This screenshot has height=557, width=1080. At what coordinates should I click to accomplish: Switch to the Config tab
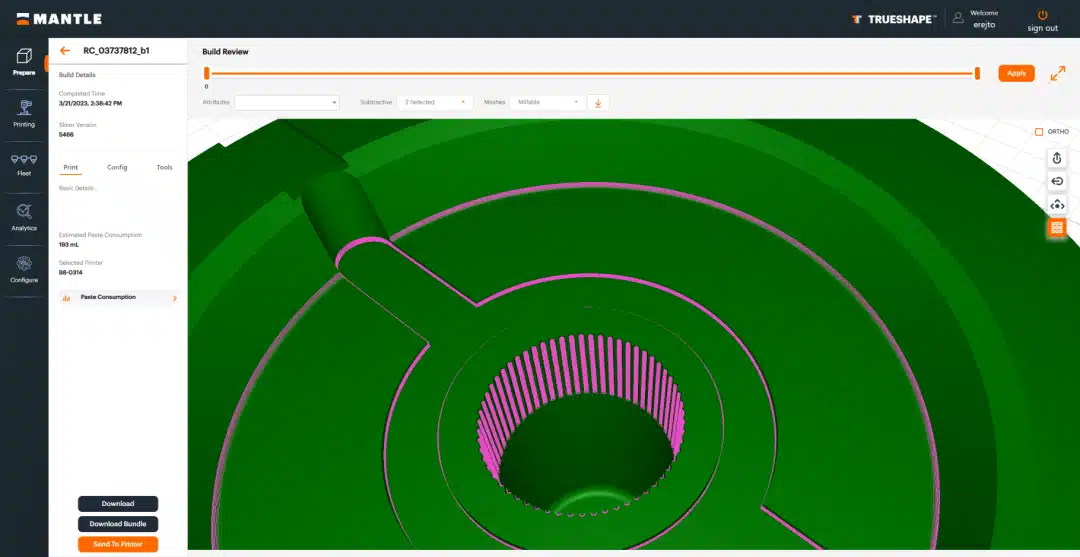click(117, 167)
